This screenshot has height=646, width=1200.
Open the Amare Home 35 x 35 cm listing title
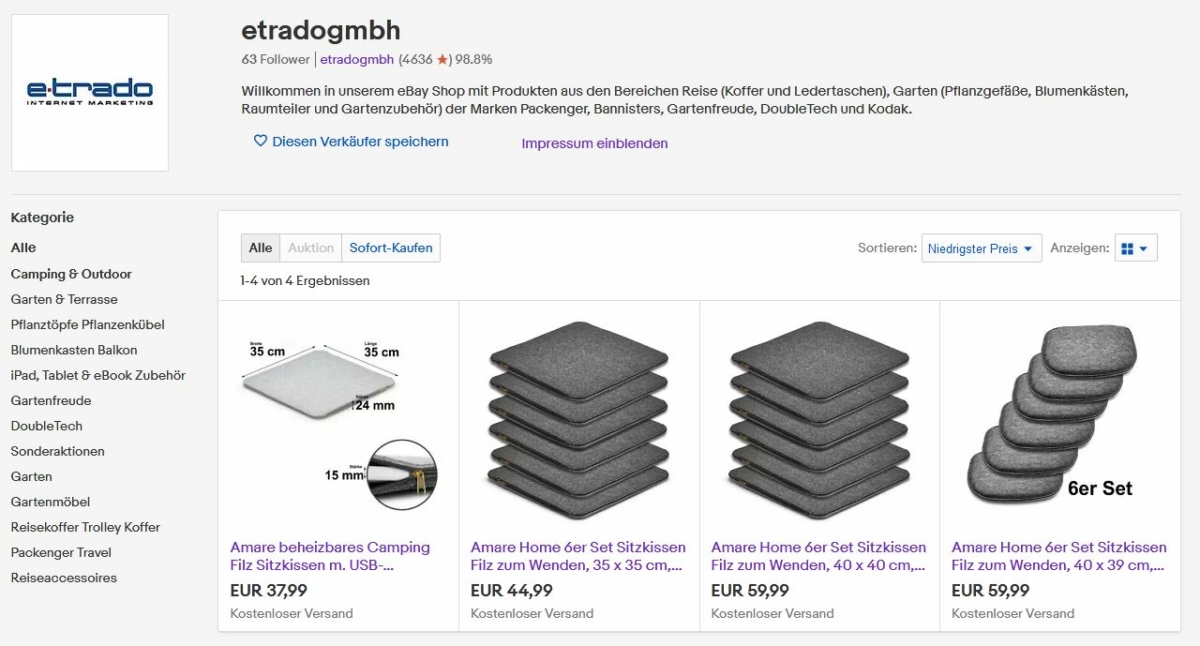(578, 556)
